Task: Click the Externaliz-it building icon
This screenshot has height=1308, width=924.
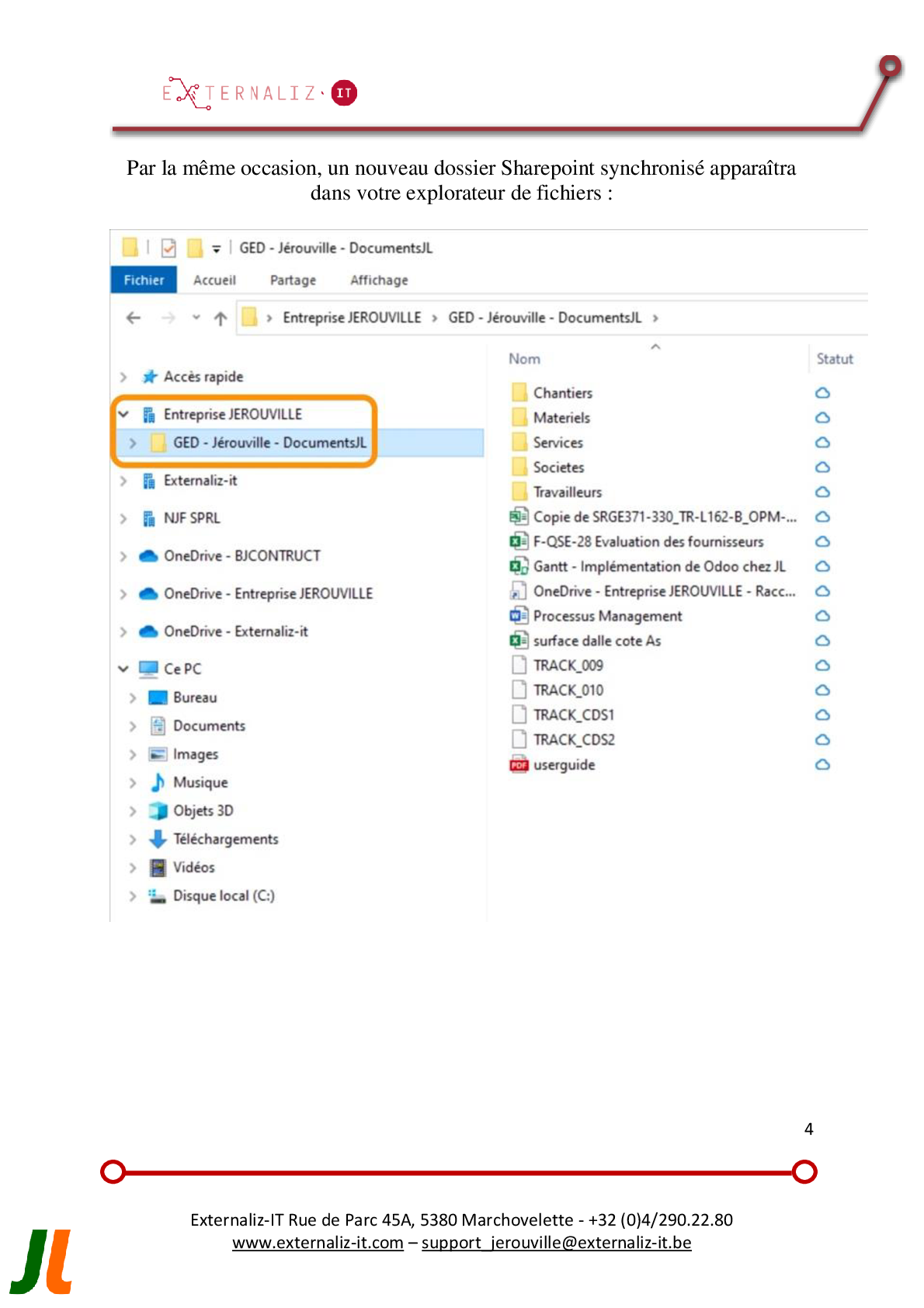Action: coord(149,481)
